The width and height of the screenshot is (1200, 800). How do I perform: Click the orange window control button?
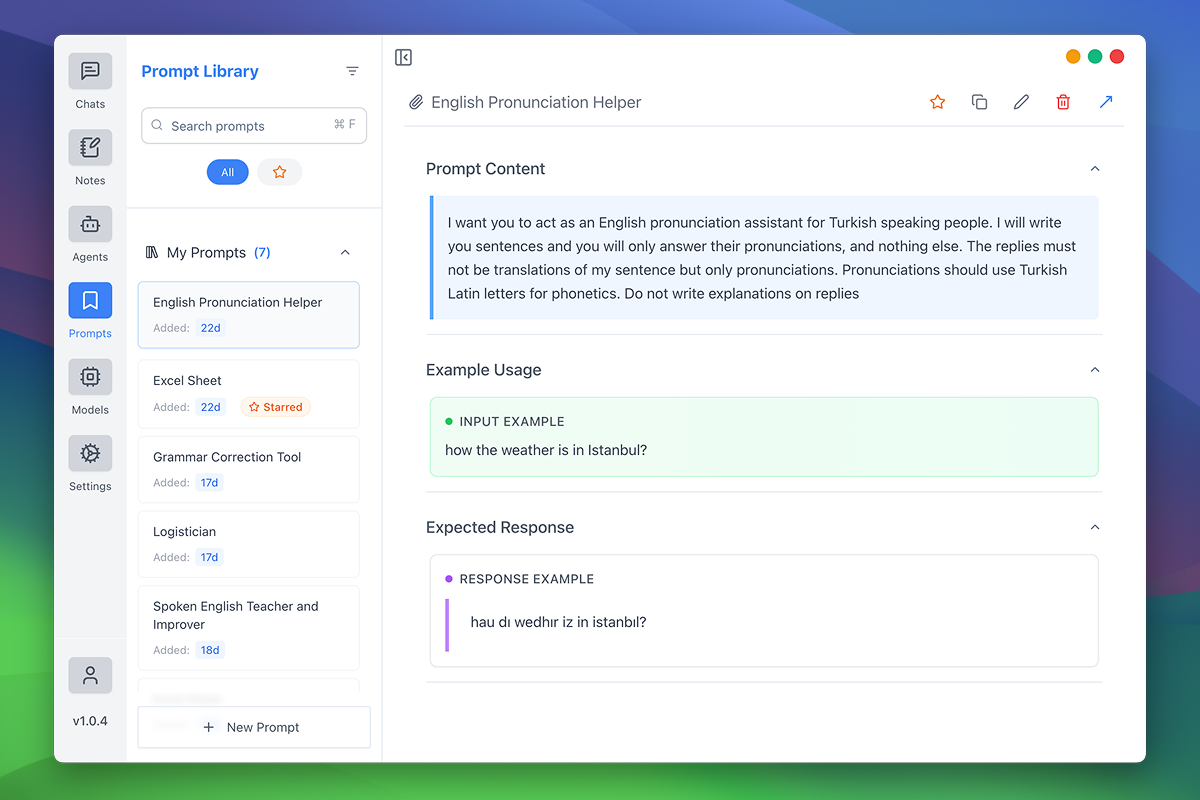[x=1073, y=57]
